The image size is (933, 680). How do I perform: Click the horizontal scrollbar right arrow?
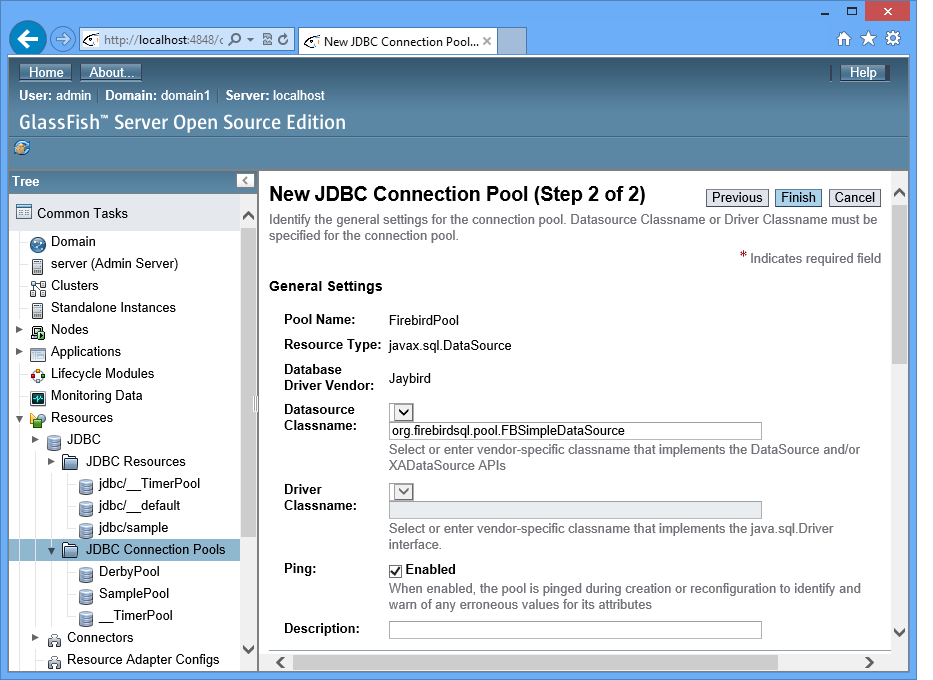click(x=869, y=662)
